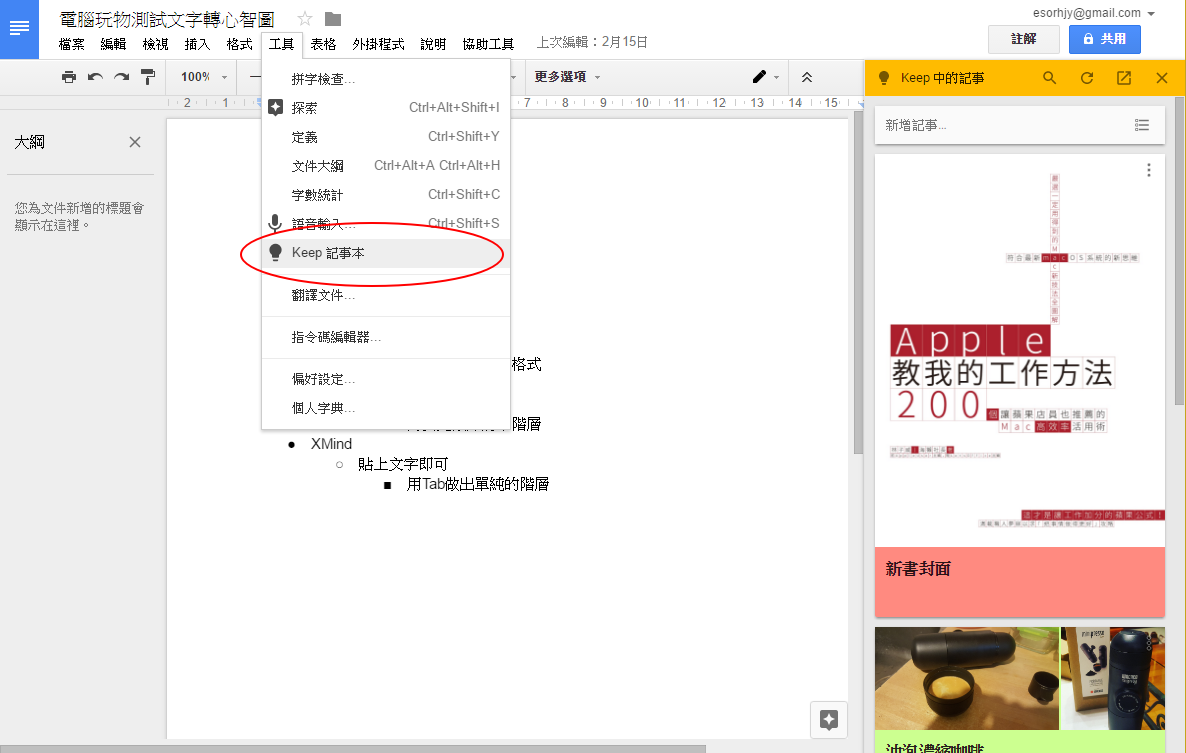Choose 定義 from the menu
1186x753 pixels.
[386, 137]
